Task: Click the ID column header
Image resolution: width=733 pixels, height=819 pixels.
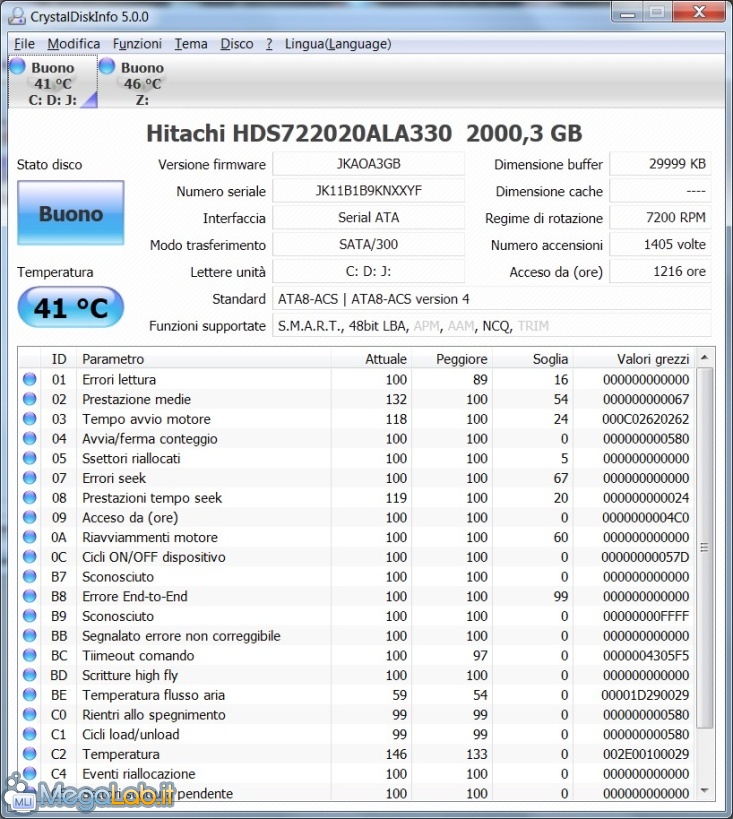Action: [x=59, y=359]
